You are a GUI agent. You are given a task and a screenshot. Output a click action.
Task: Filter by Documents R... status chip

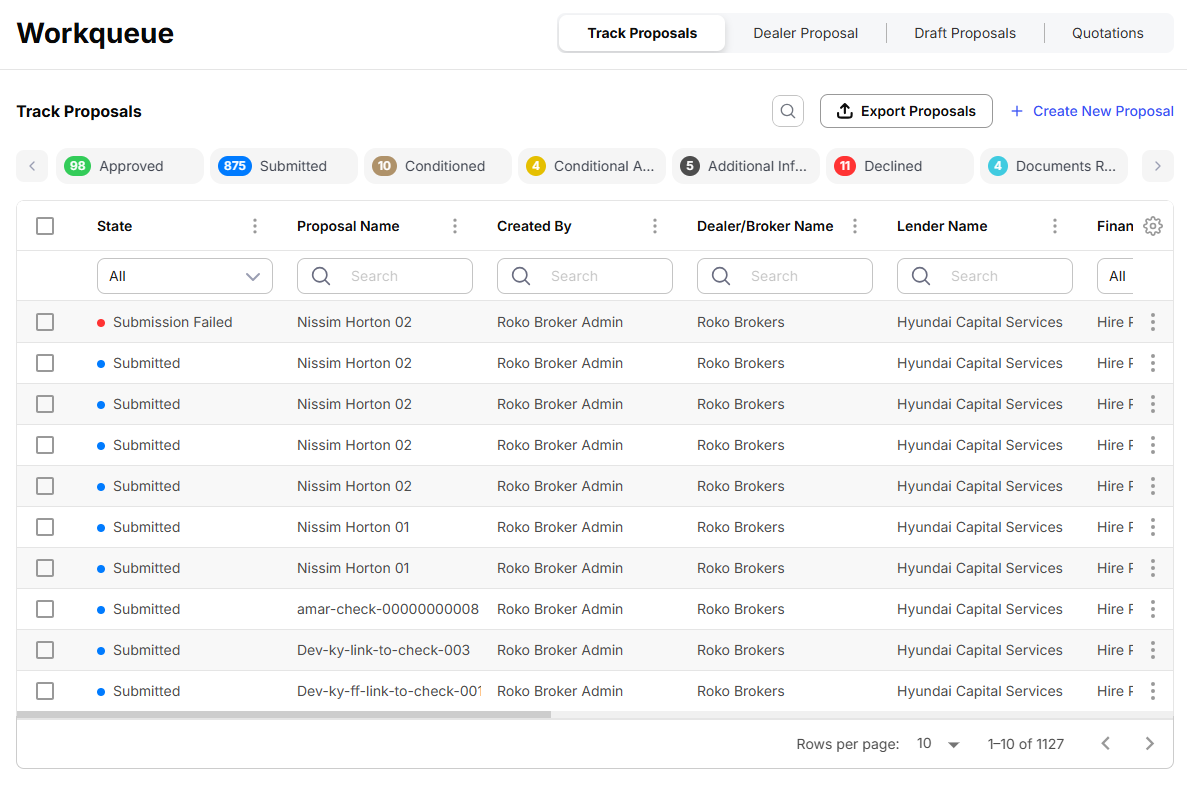(x=1054, y=166)
